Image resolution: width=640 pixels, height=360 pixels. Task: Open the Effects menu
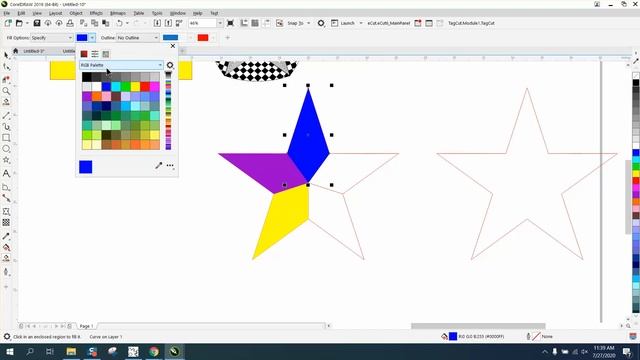click(96, 13)
